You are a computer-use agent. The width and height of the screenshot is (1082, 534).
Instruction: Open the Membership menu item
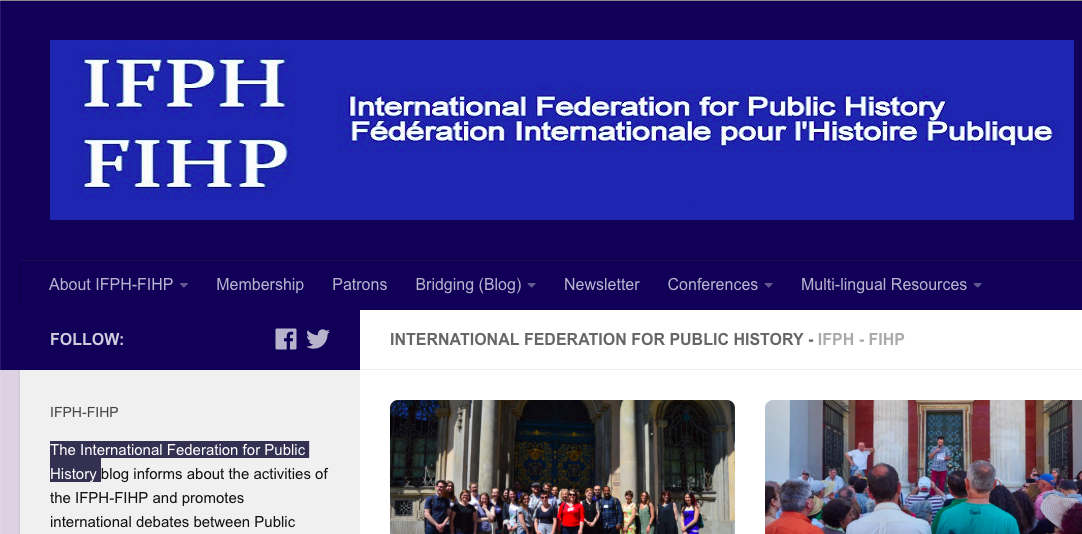[260, 284]
